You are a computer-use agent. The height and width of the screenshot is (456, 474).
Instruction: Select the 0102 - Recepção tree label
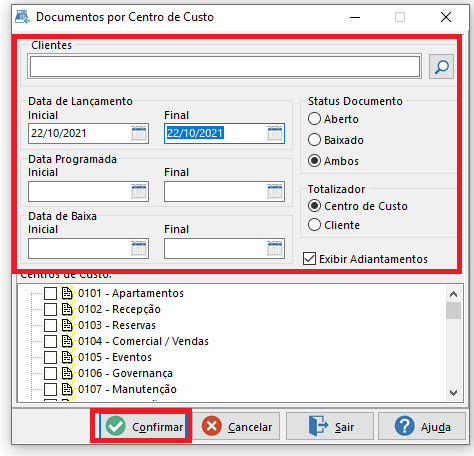(x=119, y=309)
